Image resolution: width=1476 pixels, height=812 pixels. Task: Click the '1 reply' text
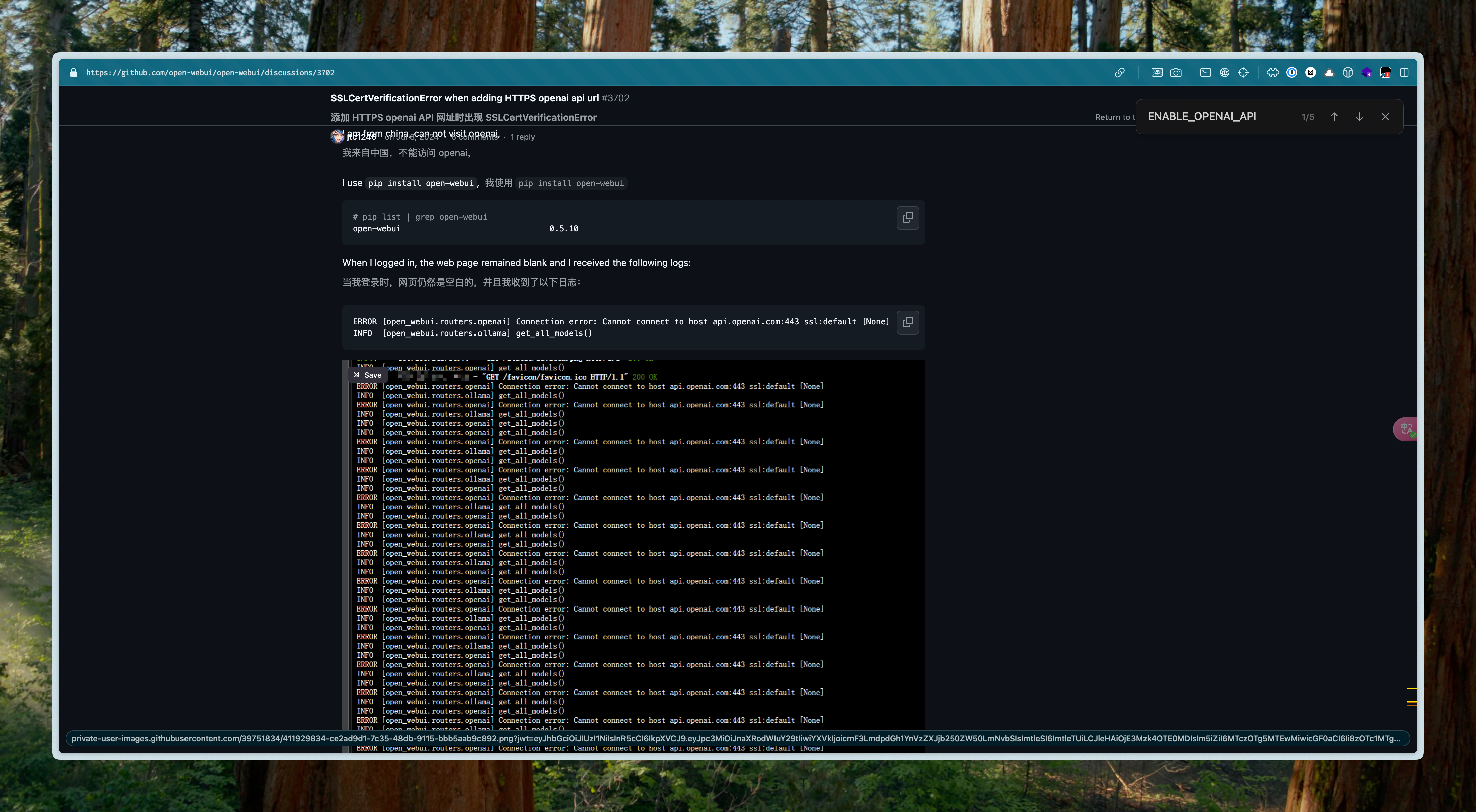coord(523,137)
